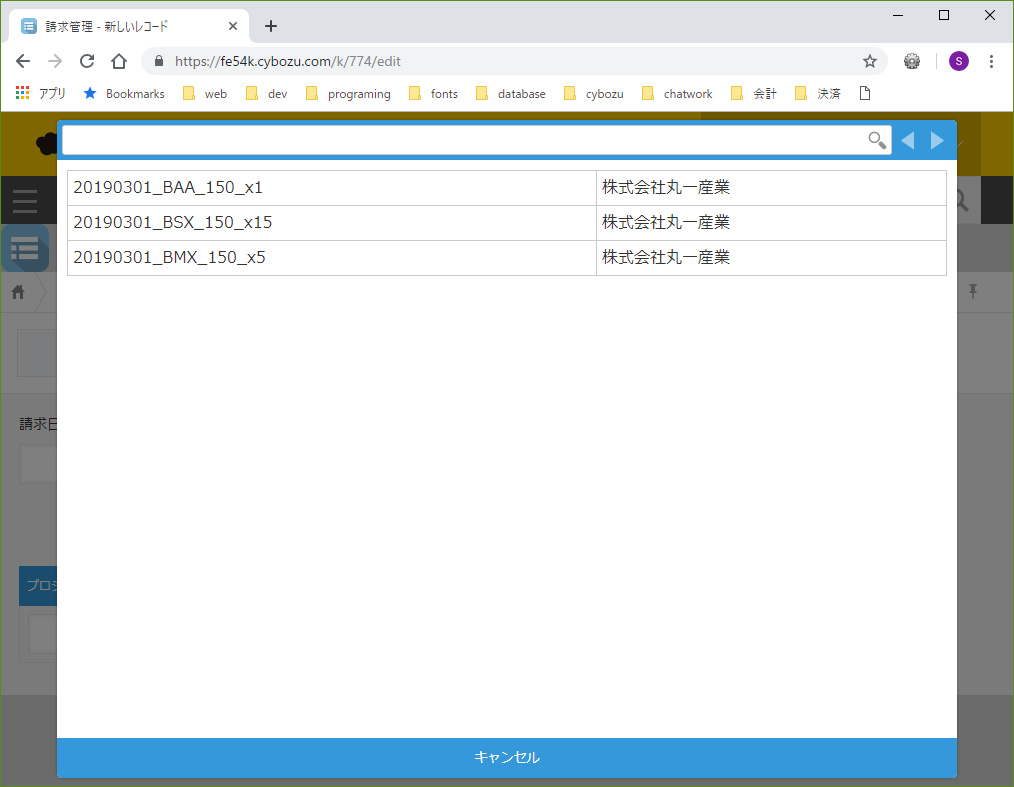Navigate back in browser history

[23, 61]
